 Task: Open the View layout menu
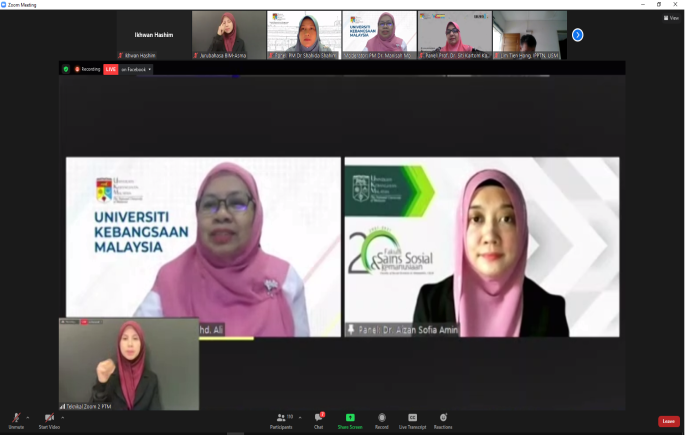pyautogui.click(x=670, y=18)
